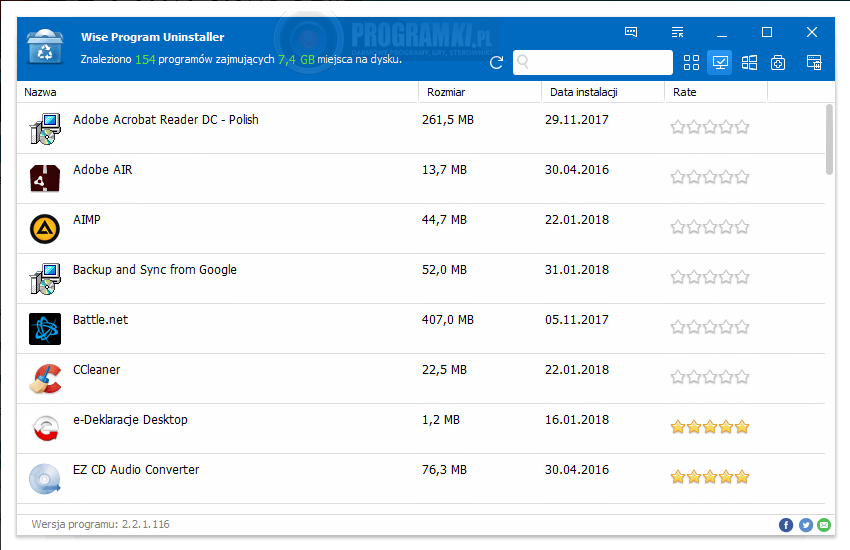This screenshot has height=550, width=850.
Task: Click the 05.11.2017 install date
Action: click(x=577, y=320)
